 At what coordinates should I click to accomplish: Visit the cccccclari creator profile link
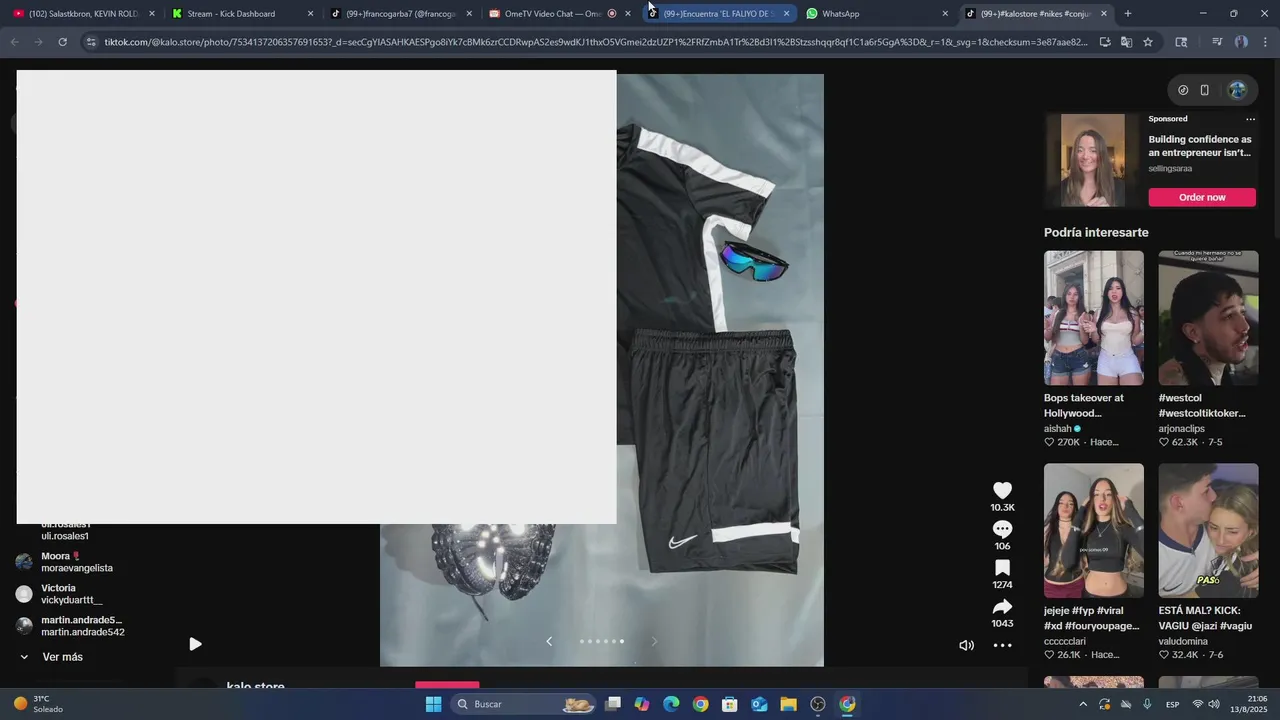[x=1065, y=641]
